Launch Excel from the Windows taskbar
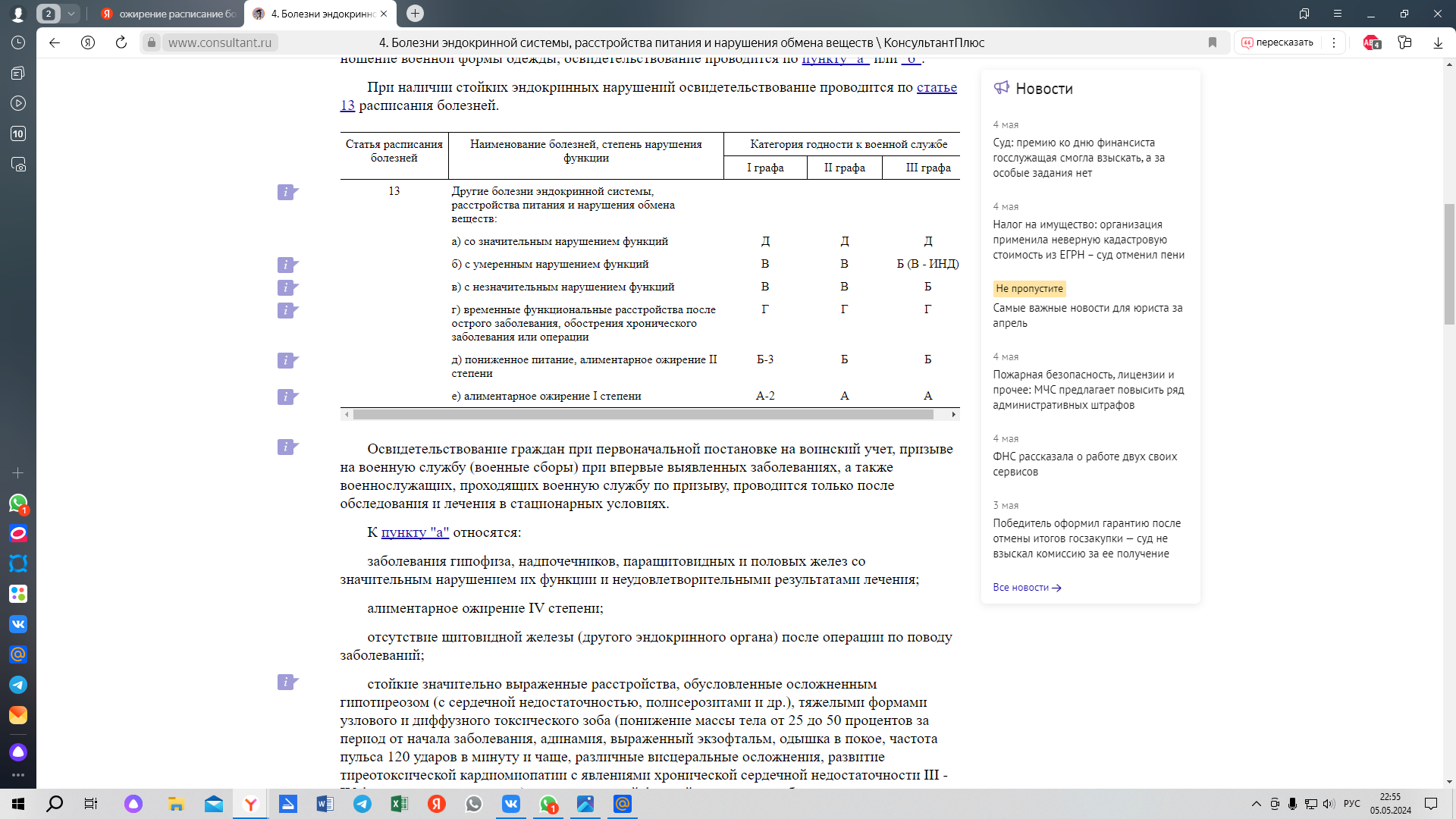 point(399,804)
